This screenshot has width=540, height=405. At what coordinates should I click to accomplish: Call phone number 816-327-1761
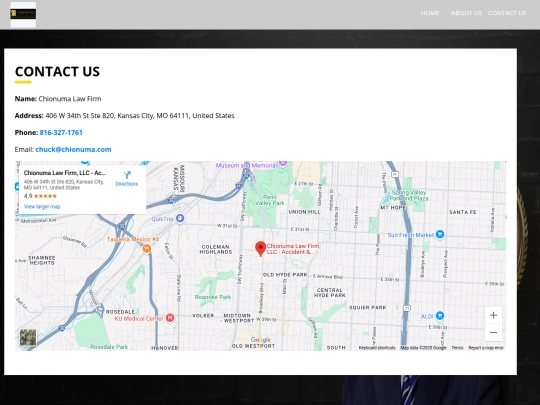tap(61, 133)
